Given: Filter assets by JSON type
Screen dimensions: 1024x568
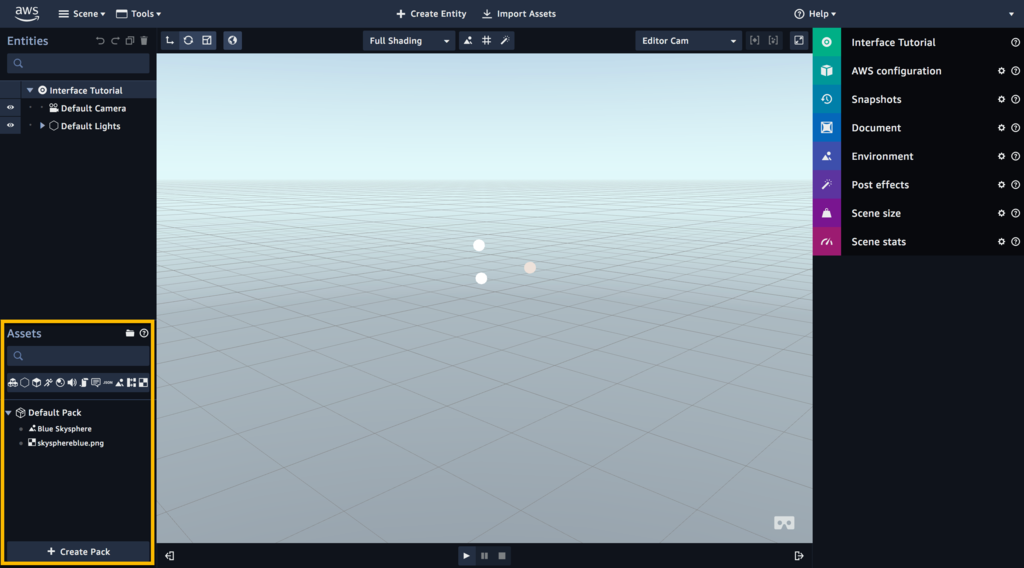Looking at the screenshot, I should pos(108,383).
